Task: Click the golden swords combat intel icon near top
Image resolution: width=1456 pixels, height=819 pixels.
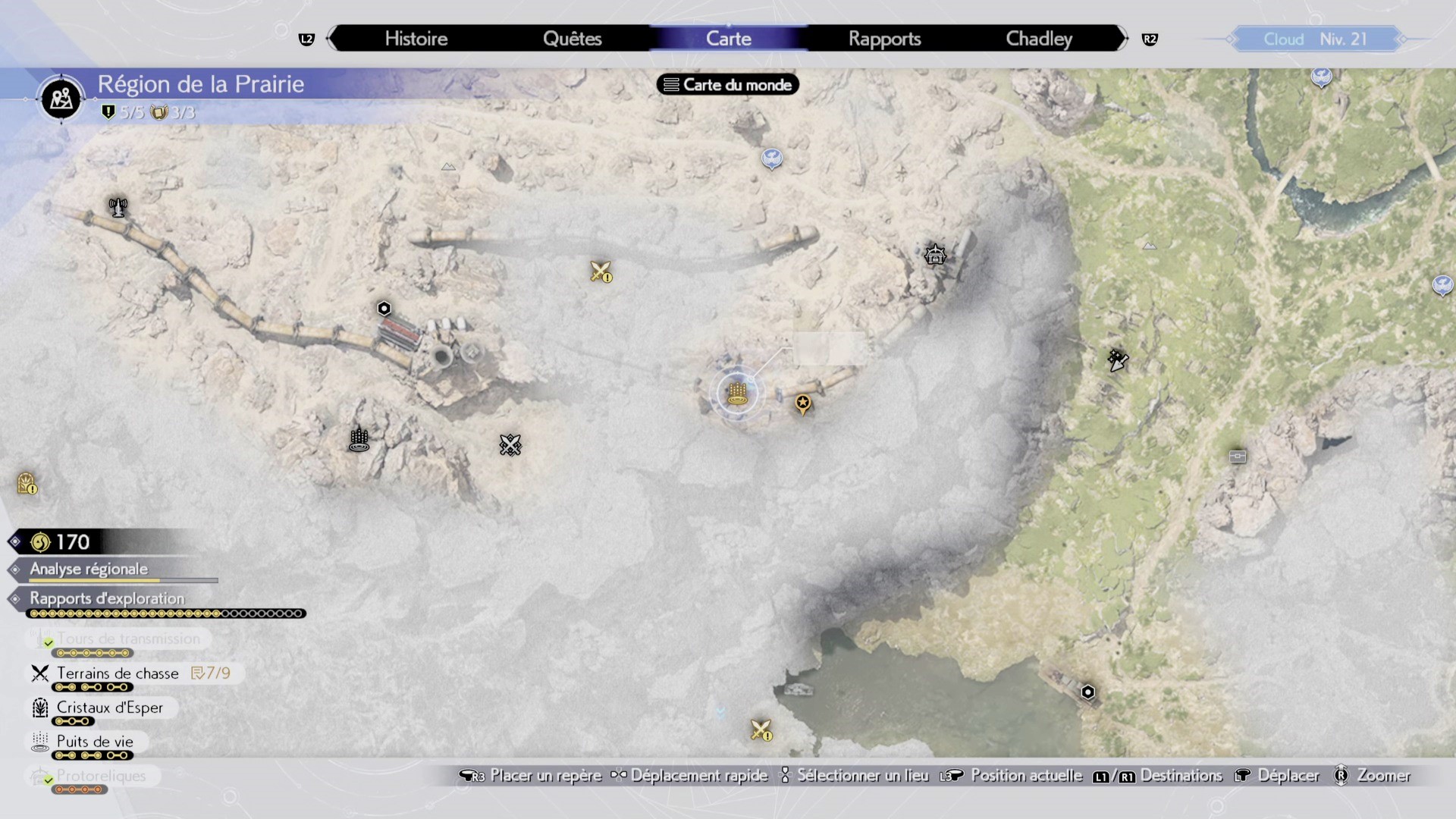Action: click(x=601, y=271)
